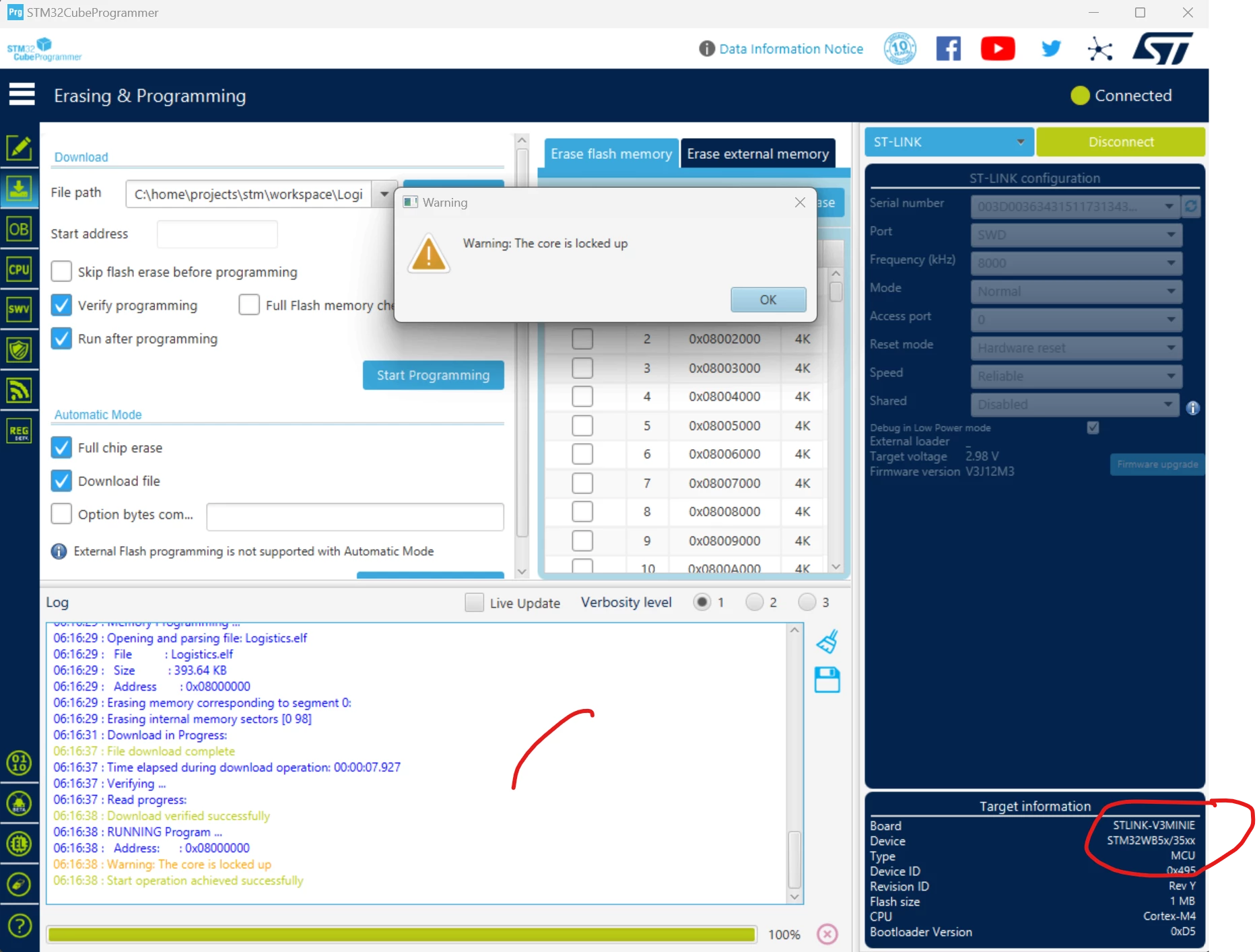The height and width of the screenshot is (952, 1257).
Task: Expand the Mode Normal dropdown
Action: tap(1075, 291)
